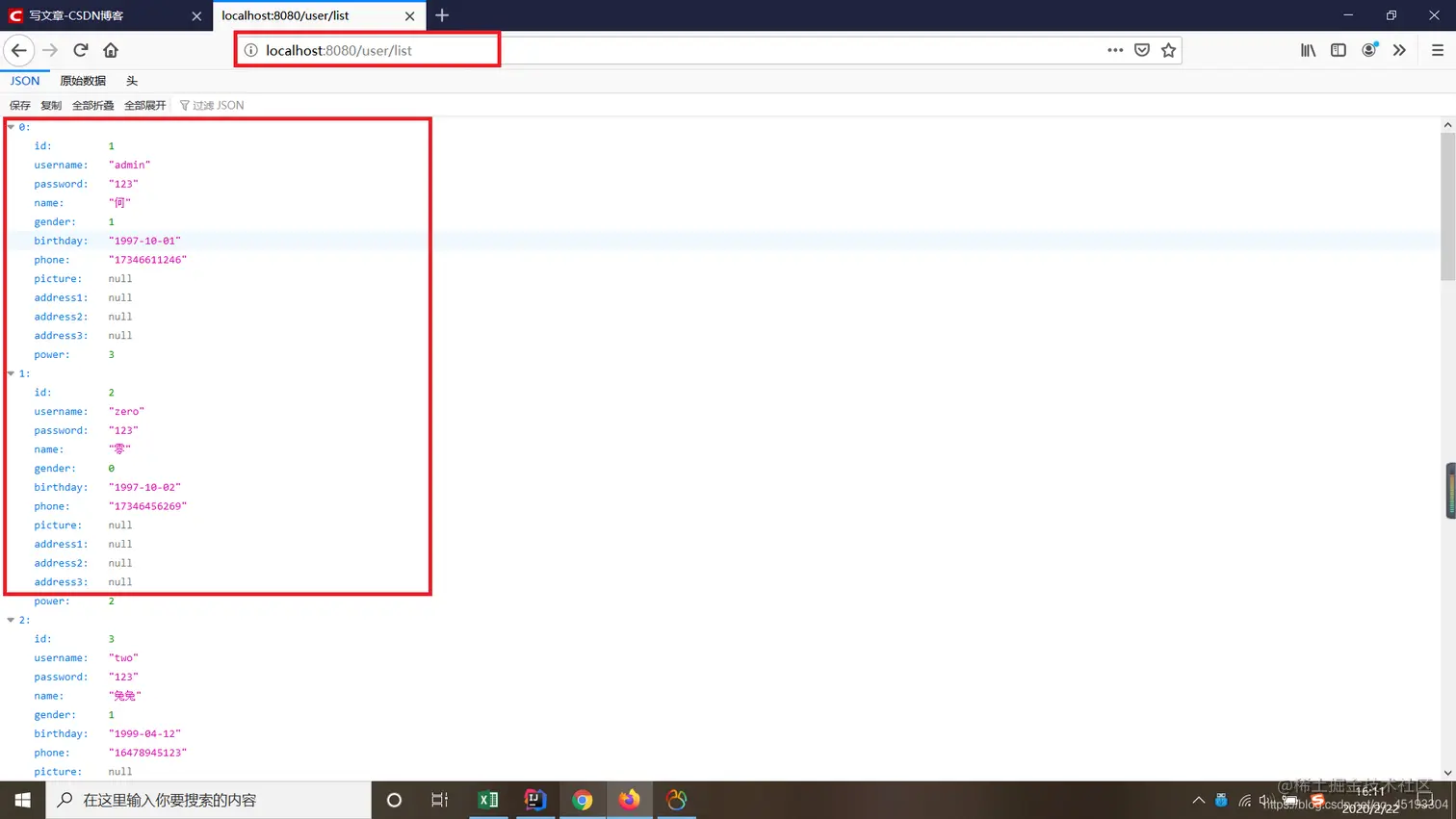Open the 头 headers tab
The image size is (1456, 819).
point(132,81)
